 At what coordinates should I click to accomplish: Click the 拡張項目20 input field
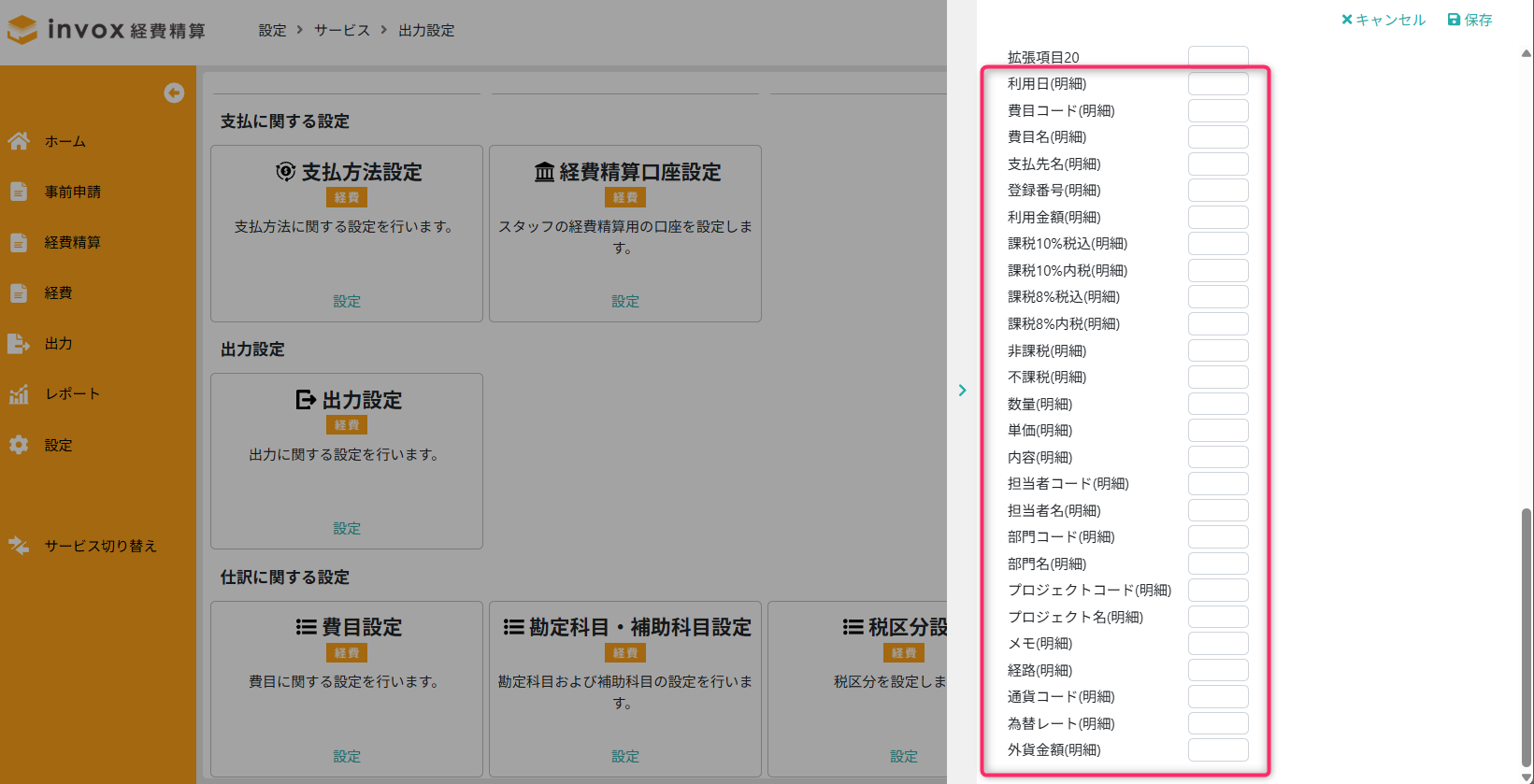tap(1218, 57)
